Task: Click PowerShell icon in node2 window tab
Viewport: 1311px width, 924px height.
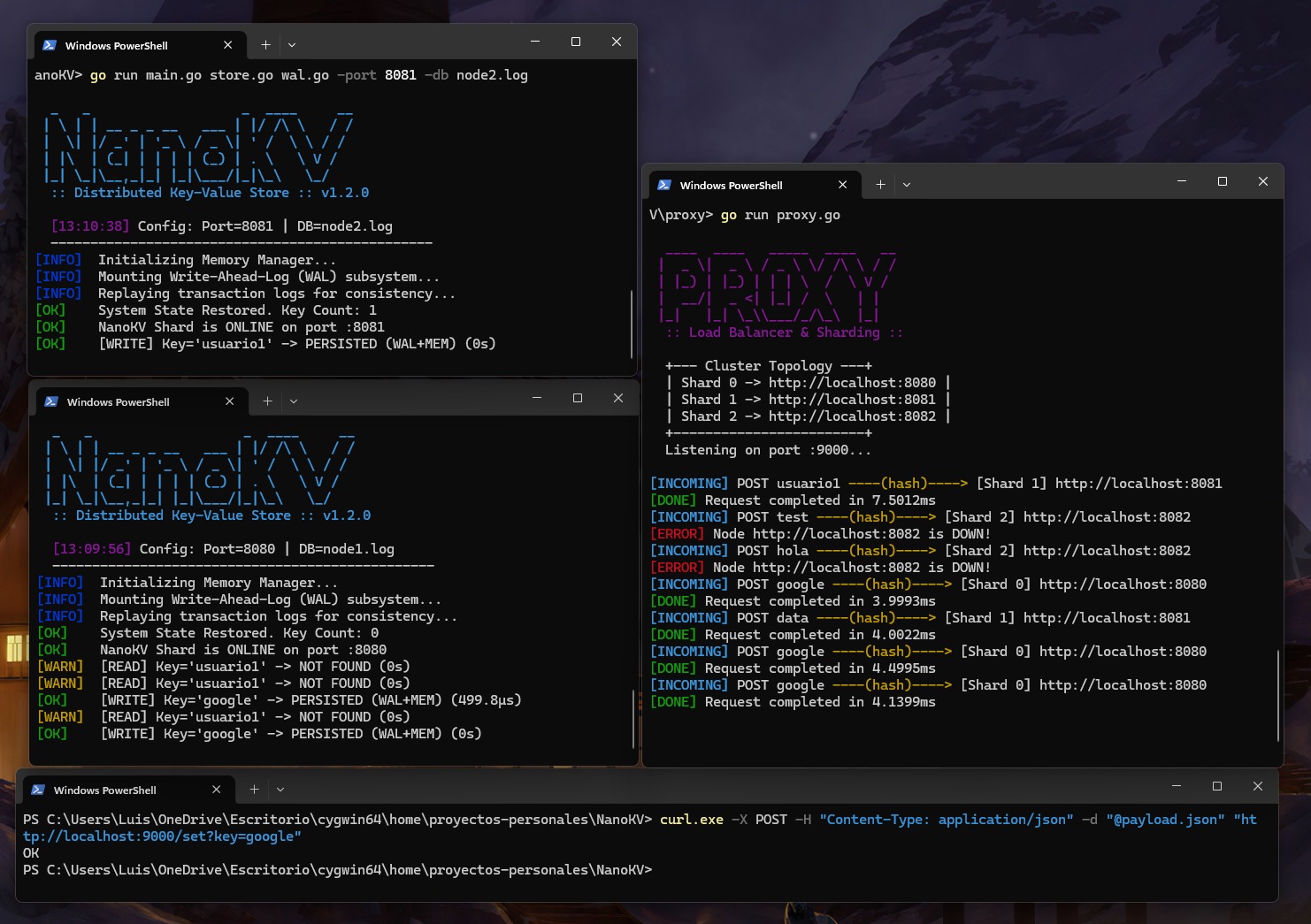Action: 50,45
